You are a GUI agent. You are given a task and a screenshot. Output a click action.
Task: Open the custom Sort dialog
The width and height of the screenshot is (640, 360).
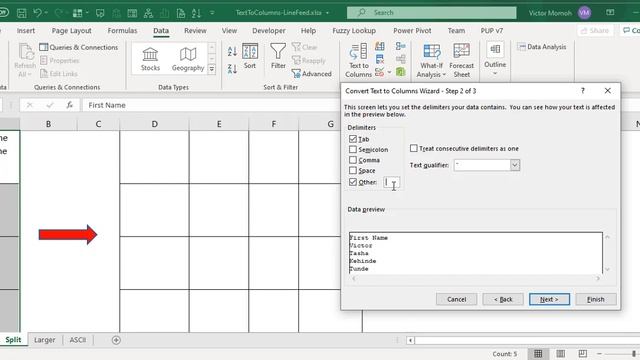[x=250, y=56]
